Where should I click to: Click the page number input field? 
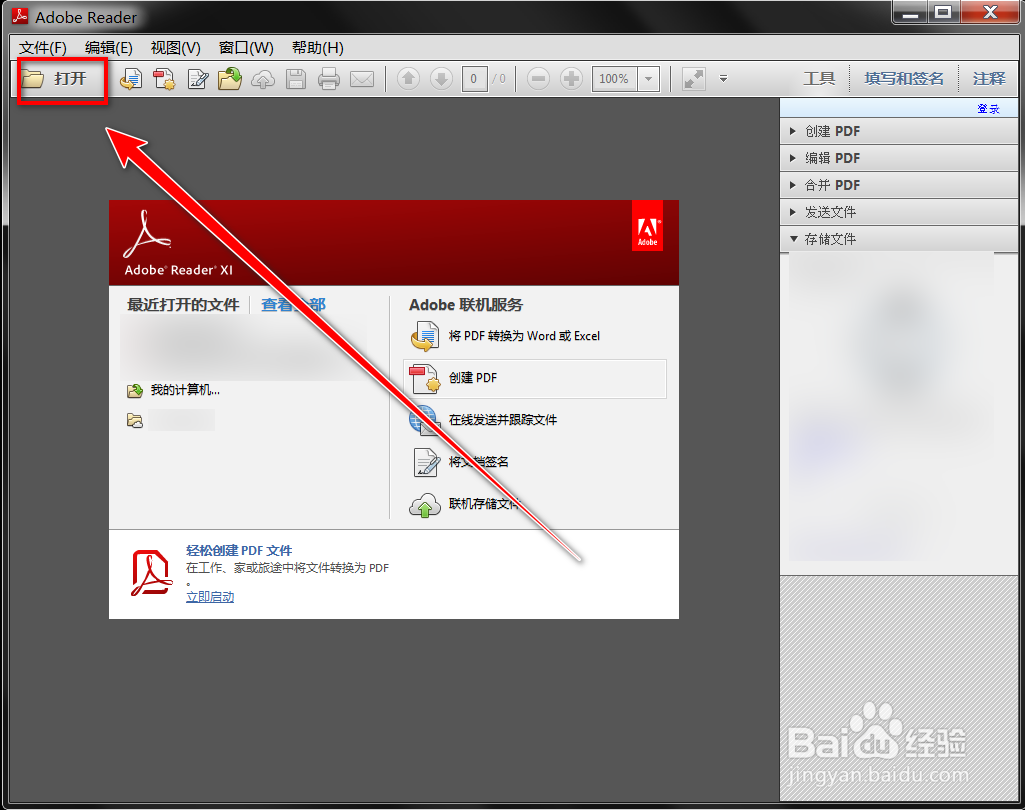pos(474,79)
